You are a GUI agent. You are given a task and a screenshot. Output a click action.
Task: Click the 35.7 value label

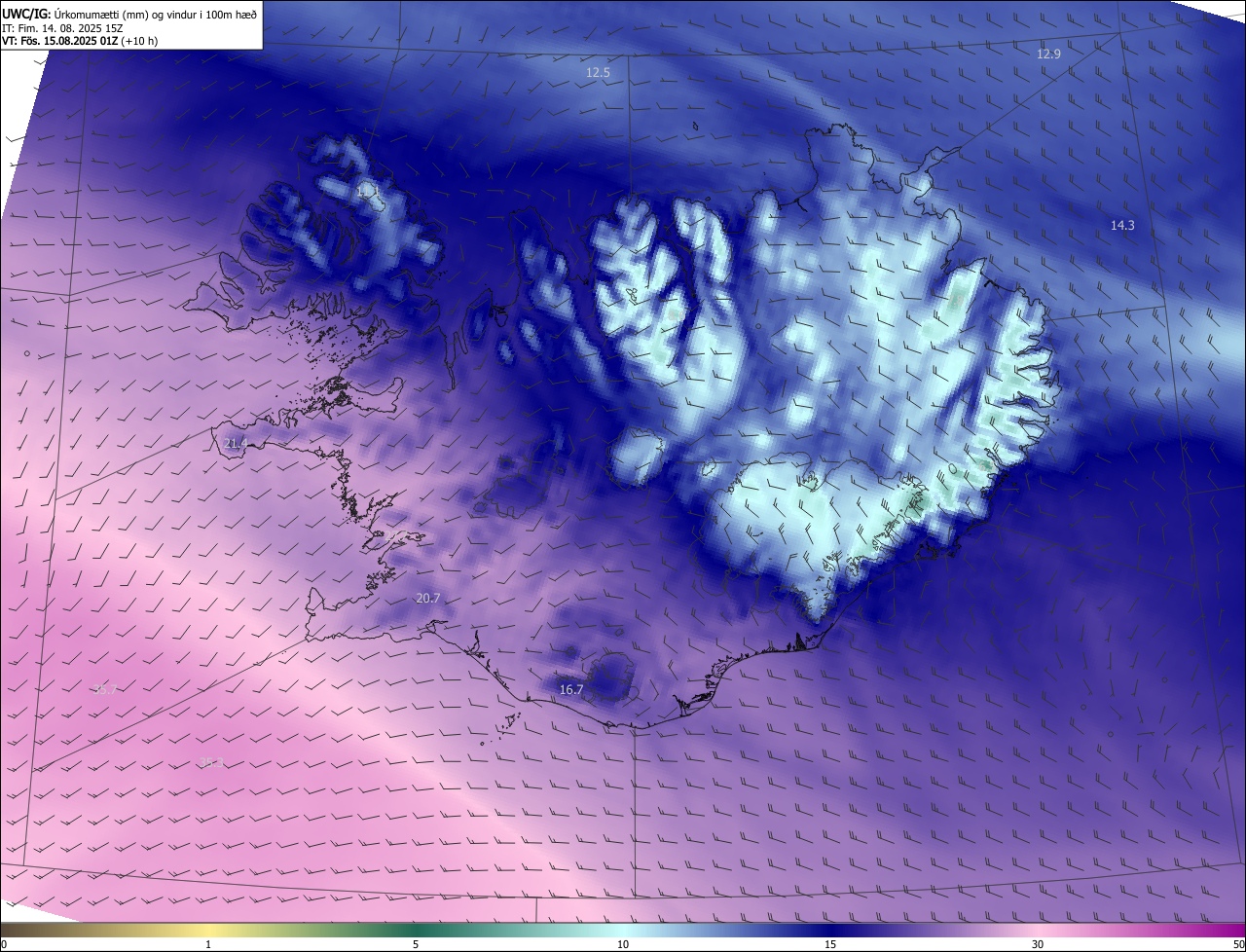(x=105, y=689)
